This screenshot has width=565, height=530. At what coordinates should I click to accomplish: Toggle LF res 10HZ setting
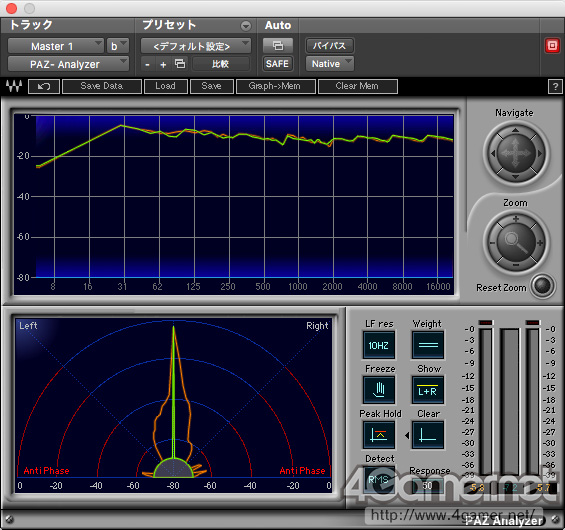point(379,345)
